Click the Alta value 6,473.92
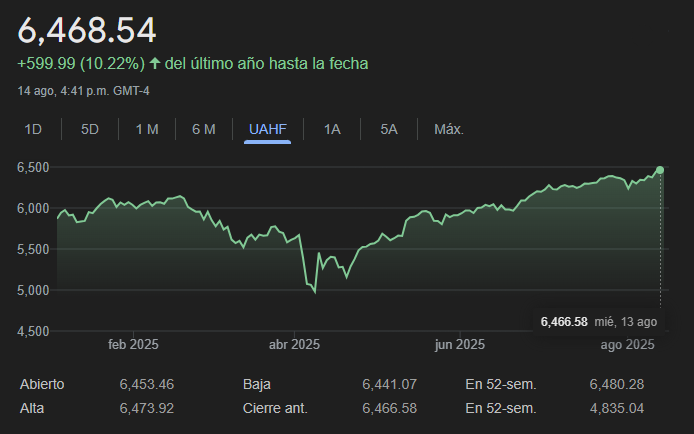The image size is (694, 434). point(146,408)
